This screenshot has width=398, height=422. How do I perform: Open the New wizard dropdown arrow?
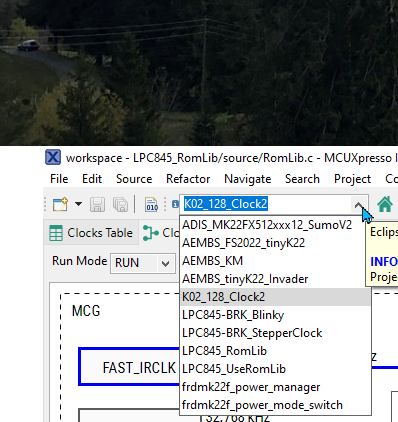[x=78, y=204]
